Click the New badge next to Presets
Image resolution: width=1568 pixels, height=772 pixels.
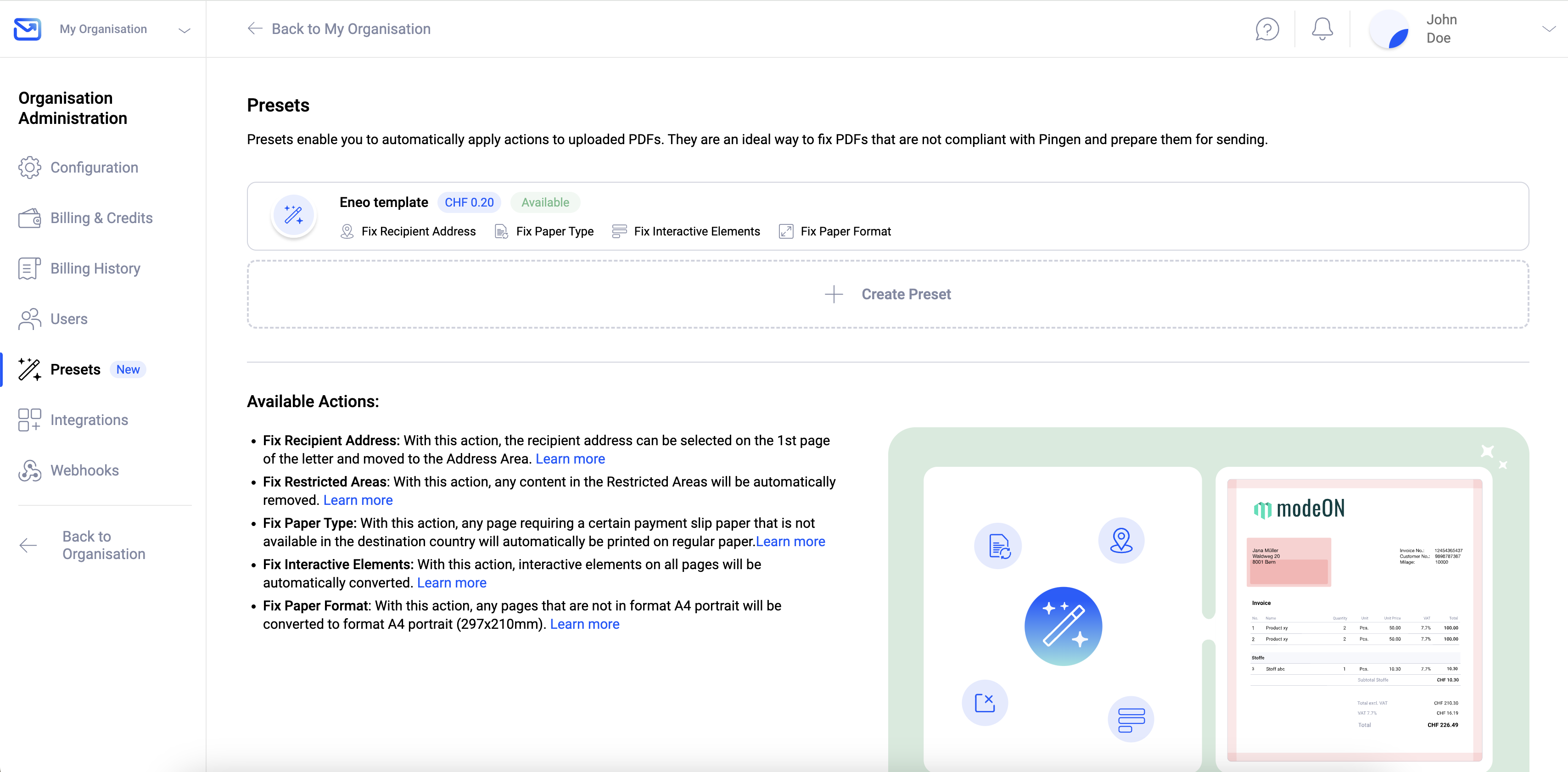click(128, 369)
